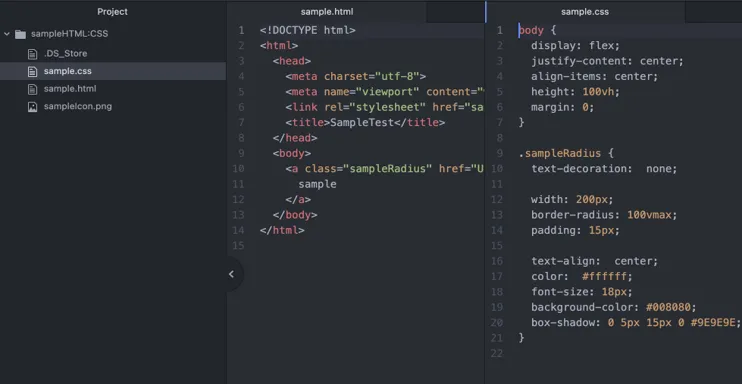Click the sample.html file icon in tree
Image resolution: width=742 pixels, height=384 pixels.
pyautogui.click(x=32, y=89)
